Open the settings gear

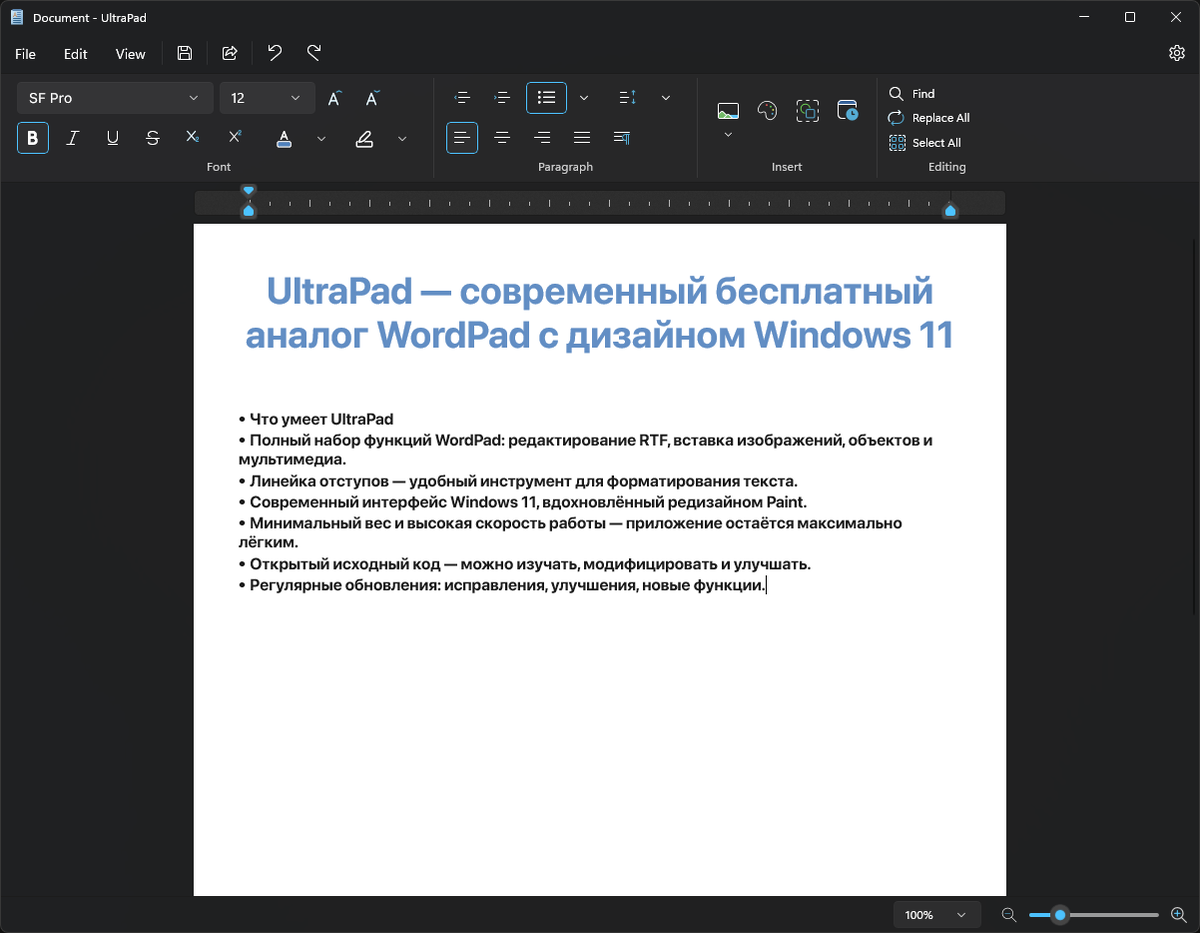(1177, 53)
